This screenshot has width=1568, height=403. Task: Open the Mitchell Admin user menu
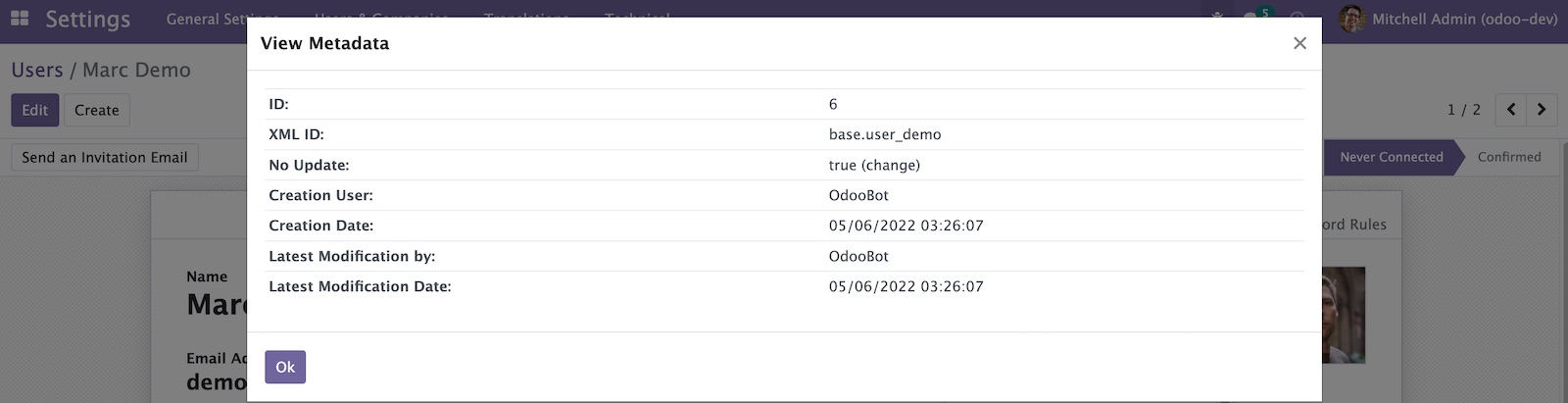click(x=1448, y=19)
